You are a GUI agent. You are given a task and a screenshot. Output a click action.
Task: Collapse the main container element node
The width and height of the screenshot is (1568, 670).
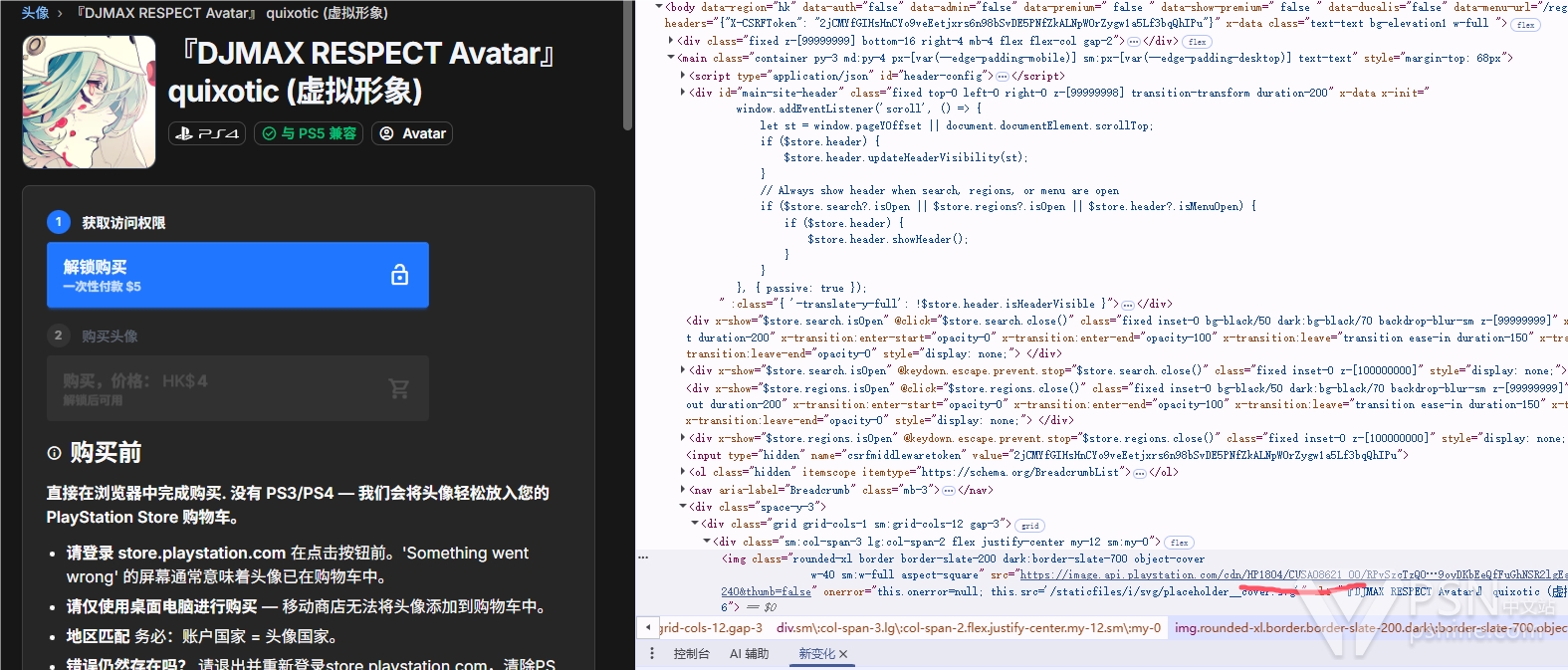671,58
